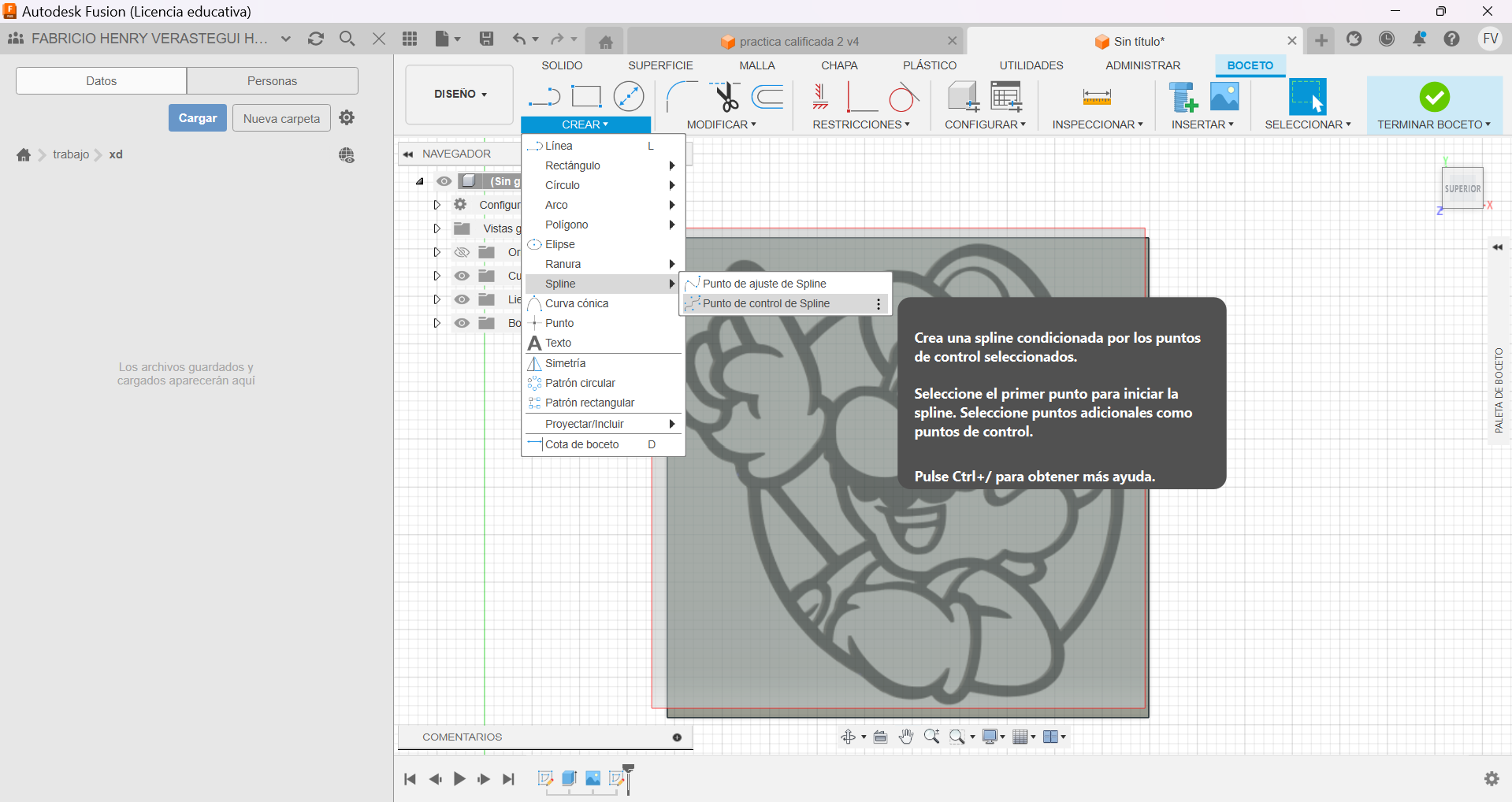Toggle visibility of the root component
Viewport: 1512px width, 802px height.
click(444, 181)
